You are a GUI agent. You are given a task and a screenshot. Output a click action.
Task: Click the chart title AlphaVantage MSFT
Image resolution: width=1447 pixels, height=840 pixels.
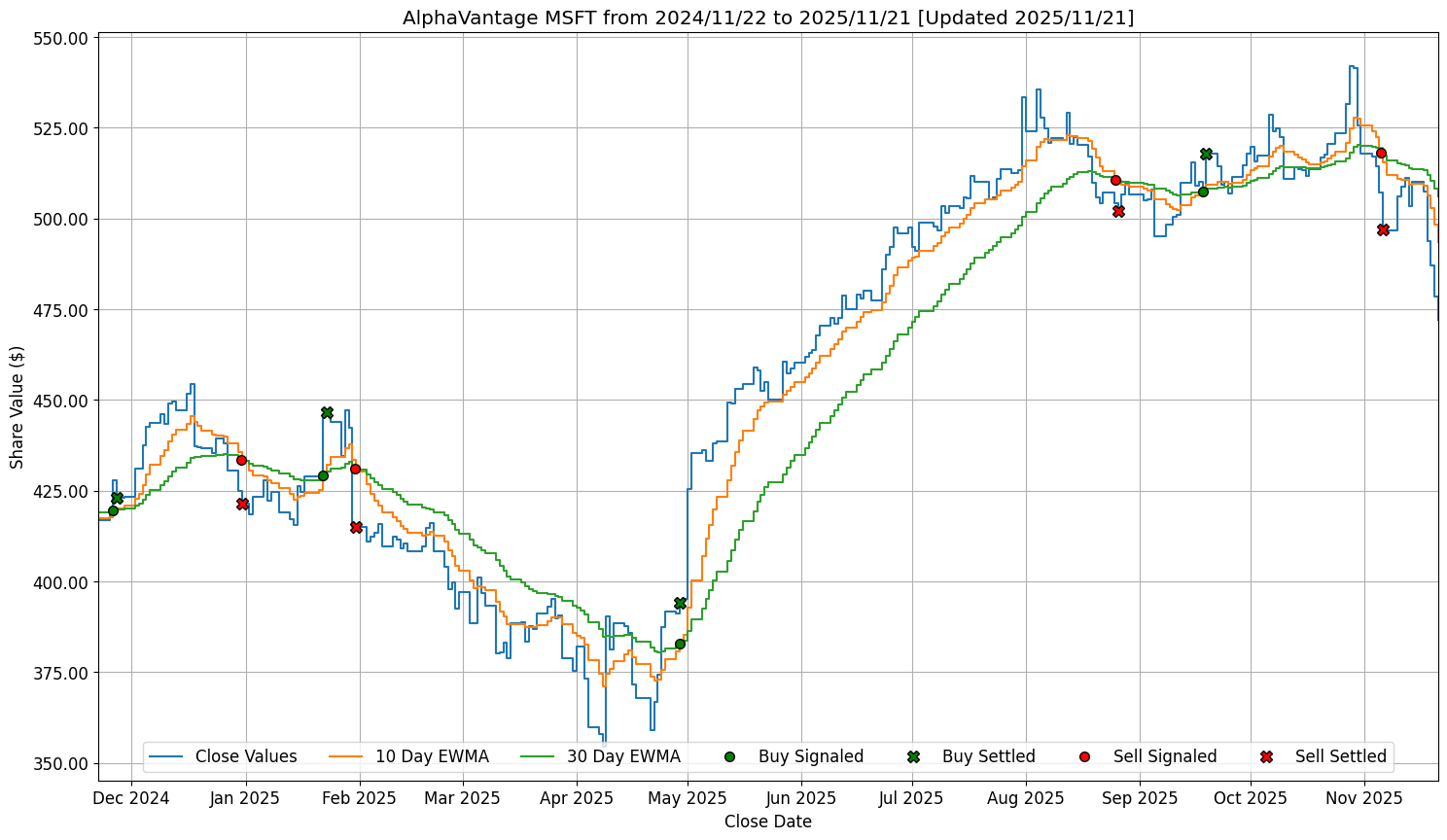pos(768,17)
